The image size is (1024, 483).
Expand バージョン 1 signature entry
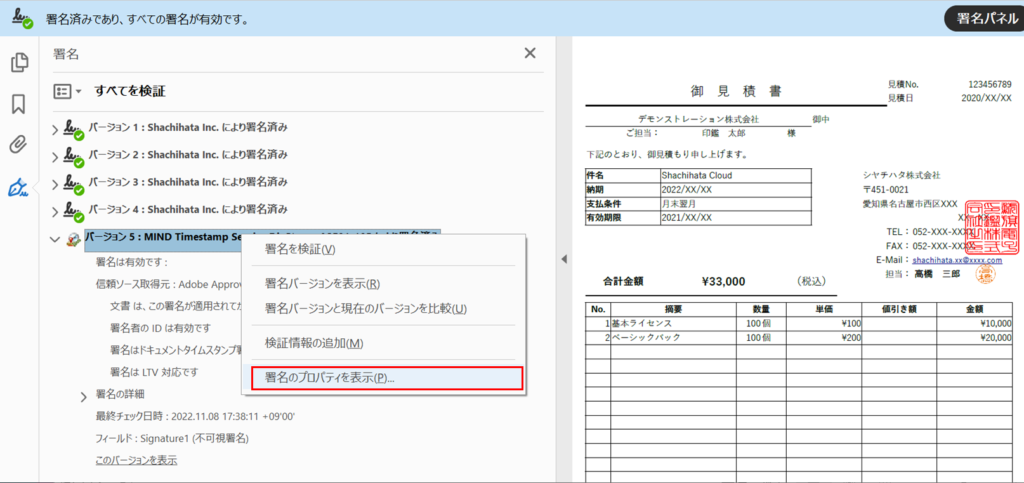point(55,129)
